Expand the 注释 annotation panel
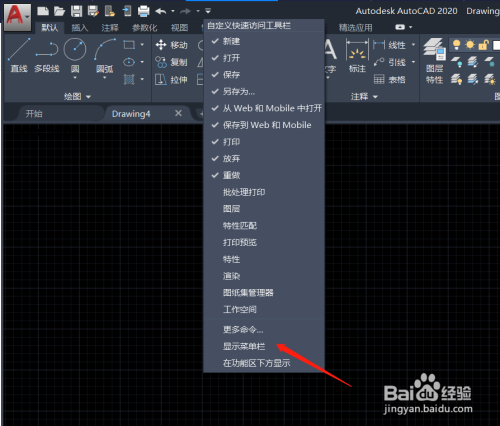The height and width of the screenshot is (426, 500). [364, 97]
